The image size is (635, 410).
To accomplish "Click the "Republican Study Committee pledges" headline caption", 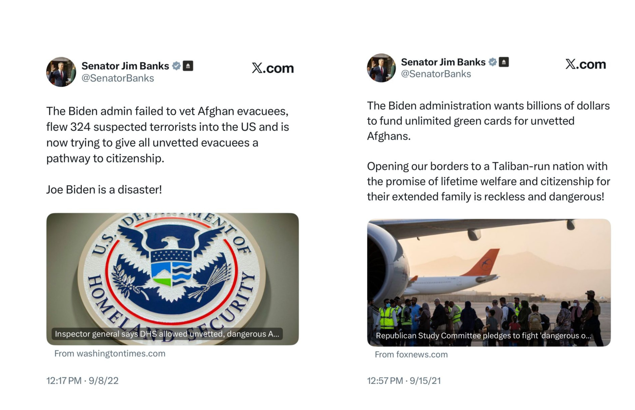I will pyautogui.click(x=483, y=336).
